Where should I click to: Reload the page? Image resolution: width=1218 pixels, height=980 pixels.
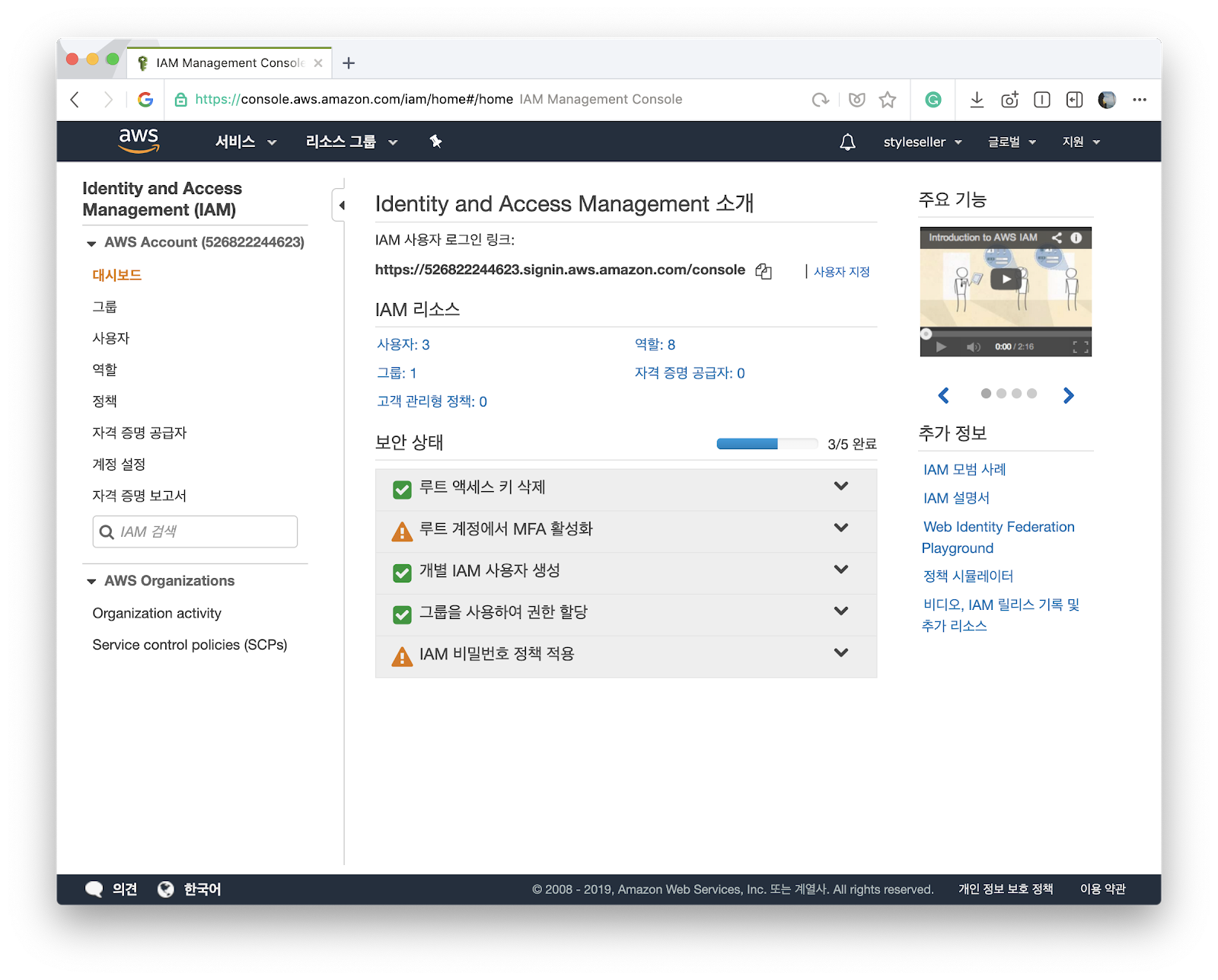pos(820,100)
